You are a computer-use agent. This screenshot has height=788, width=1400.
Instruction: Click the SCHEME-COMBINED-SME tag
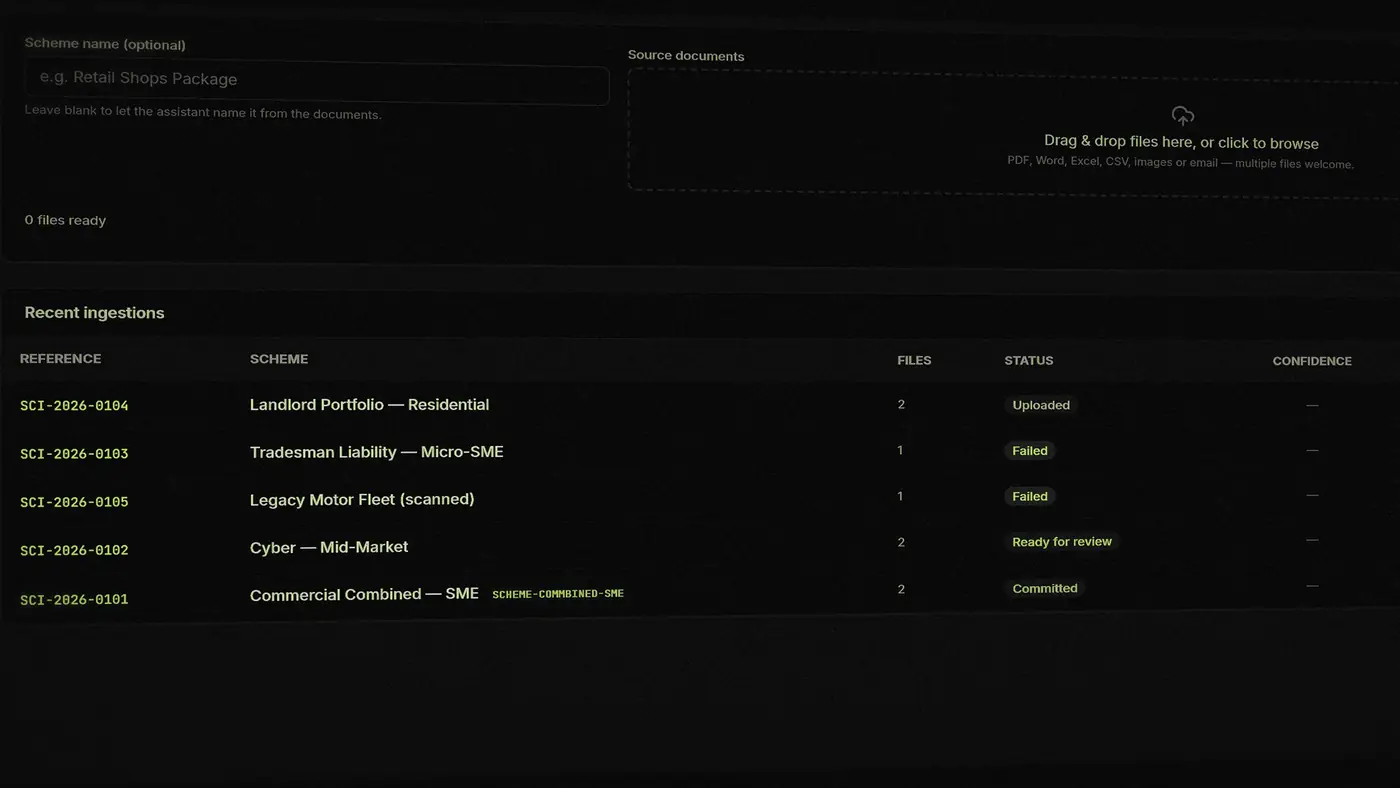[558, 594]
